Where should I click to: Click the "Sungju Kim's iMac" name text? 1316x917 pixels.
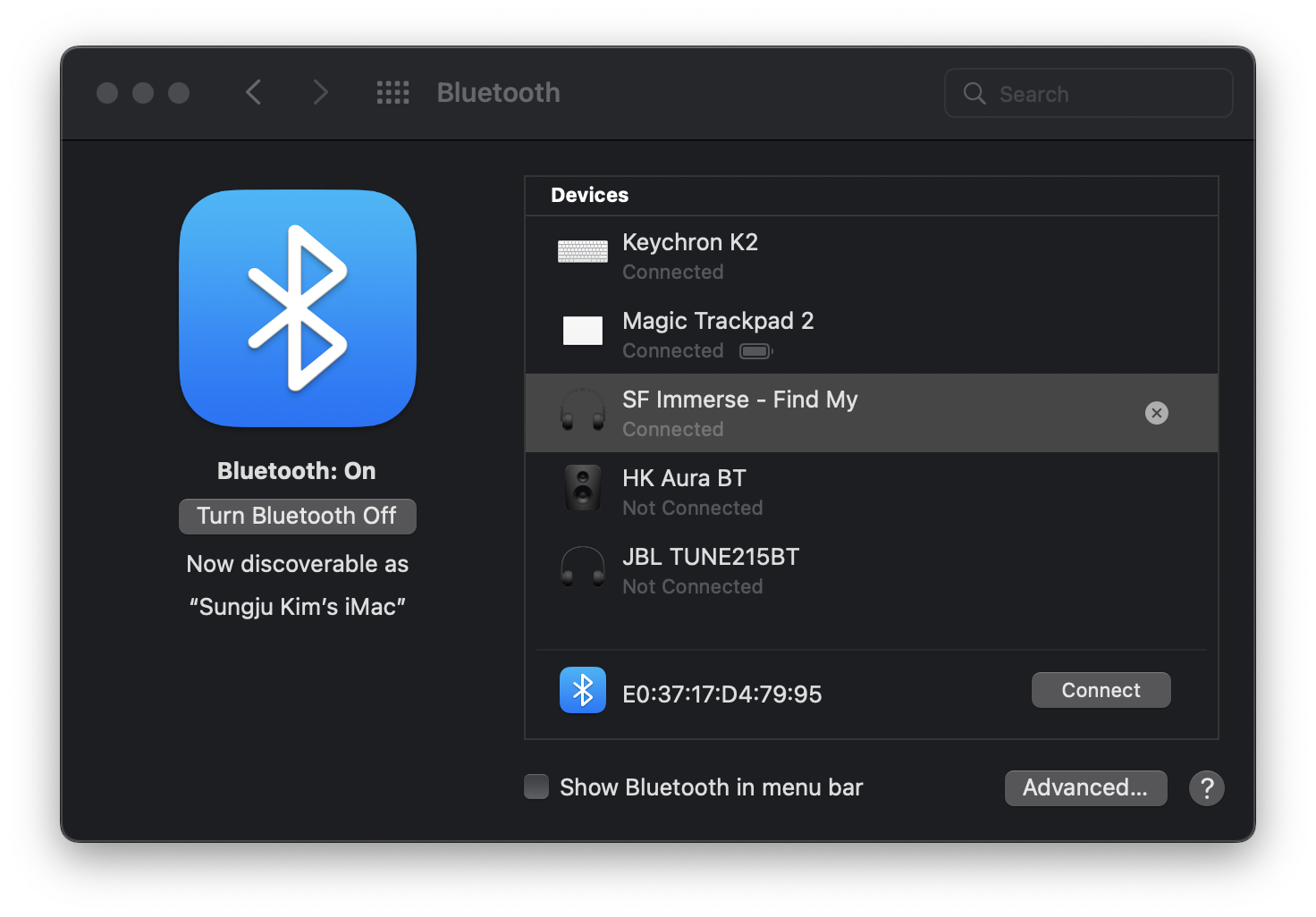pyautogui.click(x=298, y=607)
